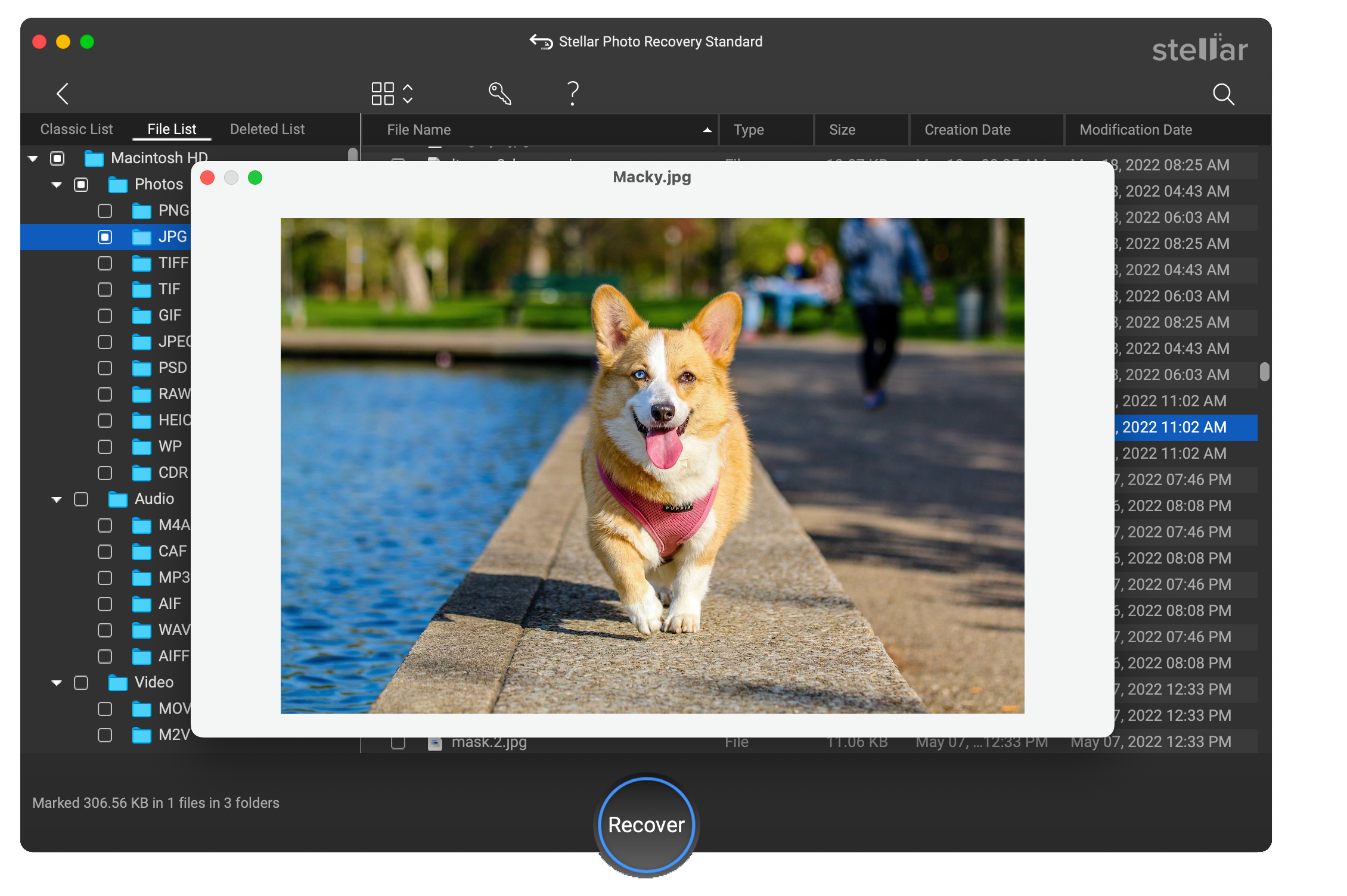
Task: Check the Video folder checkbox
Action: click(81, 683)
